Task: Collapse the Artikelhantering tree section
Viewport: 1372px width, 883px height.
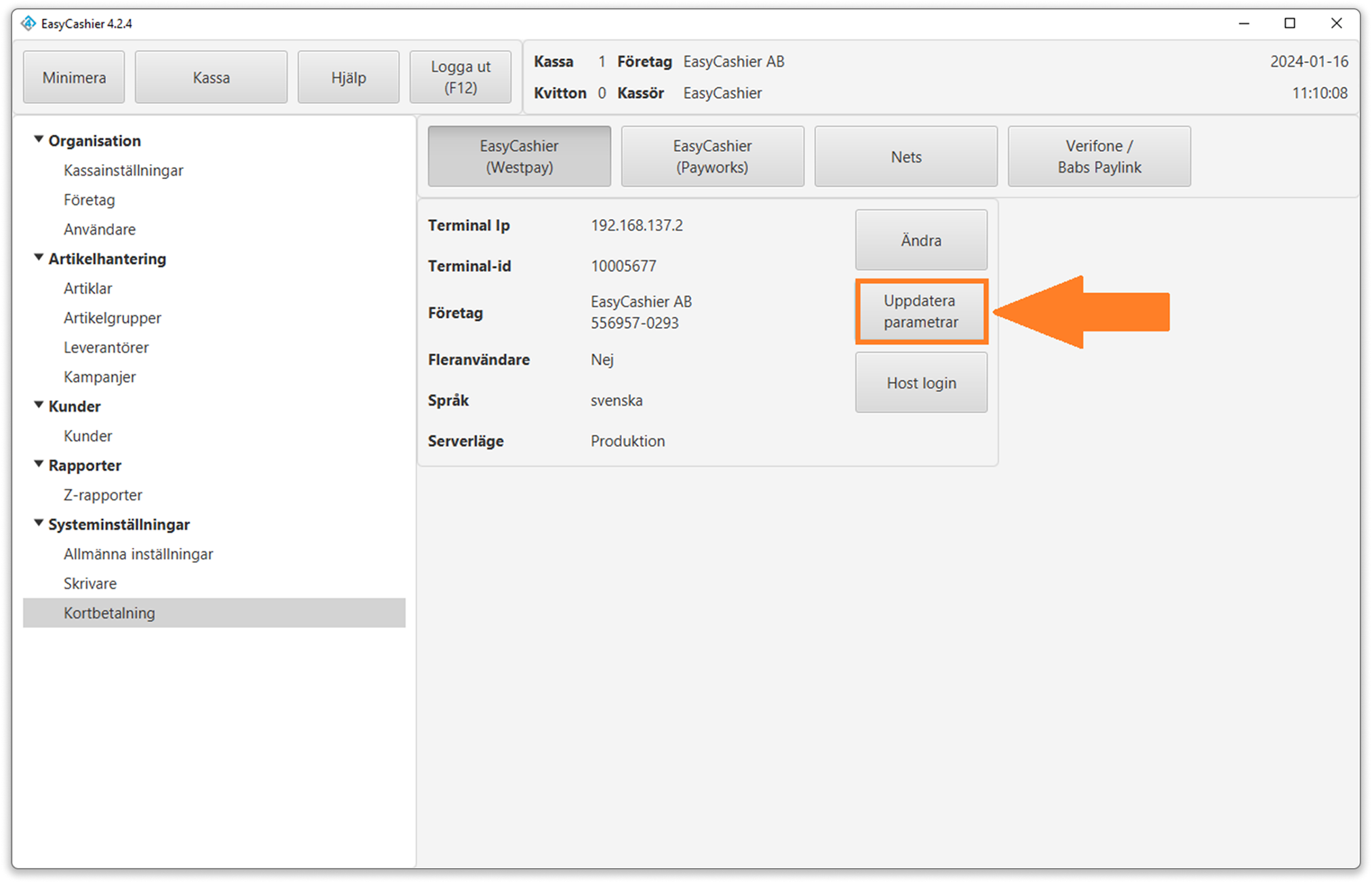Action: (39, 258)
